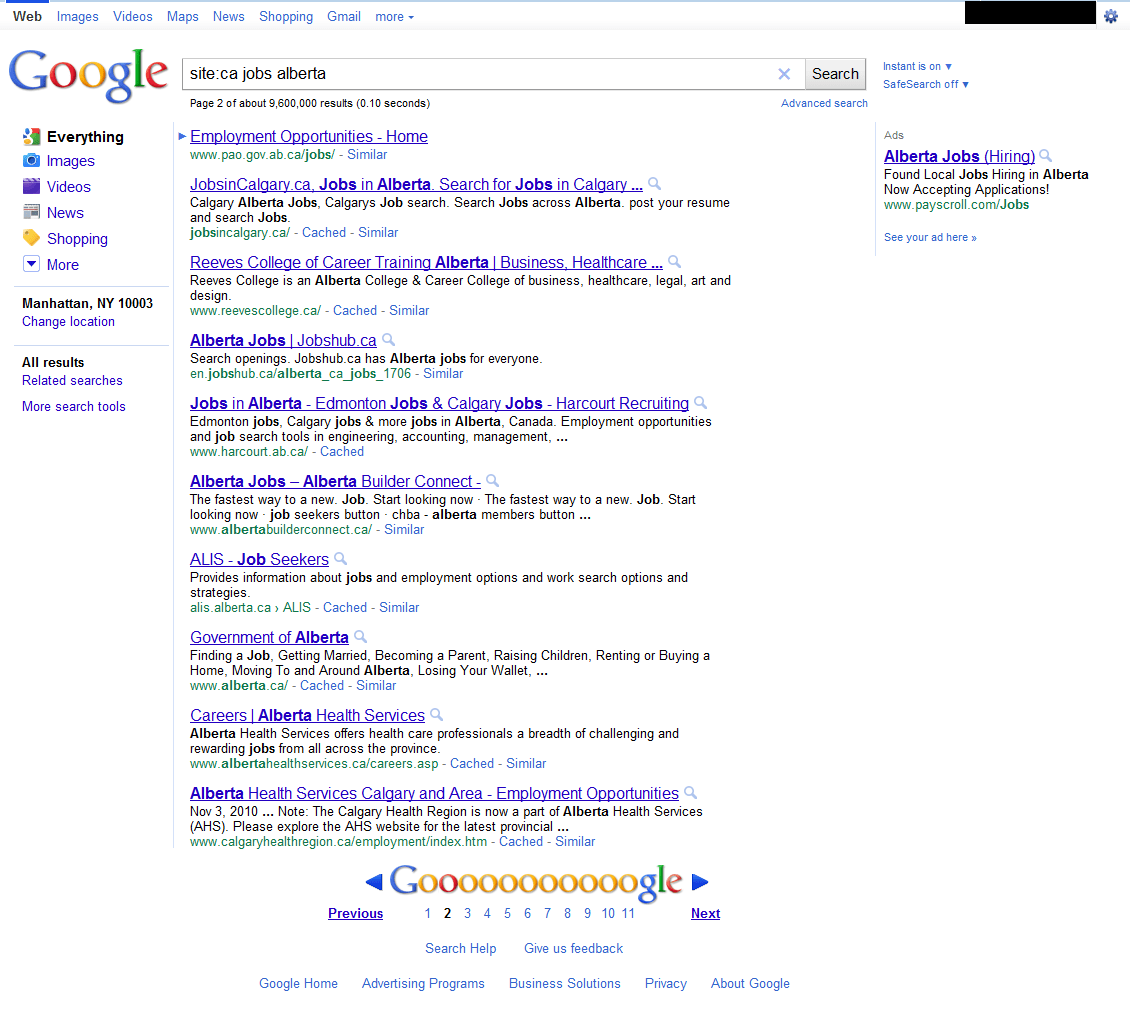Go to results page 1
This screenshot has width=1130, height=1010.
tap(427, 913)
